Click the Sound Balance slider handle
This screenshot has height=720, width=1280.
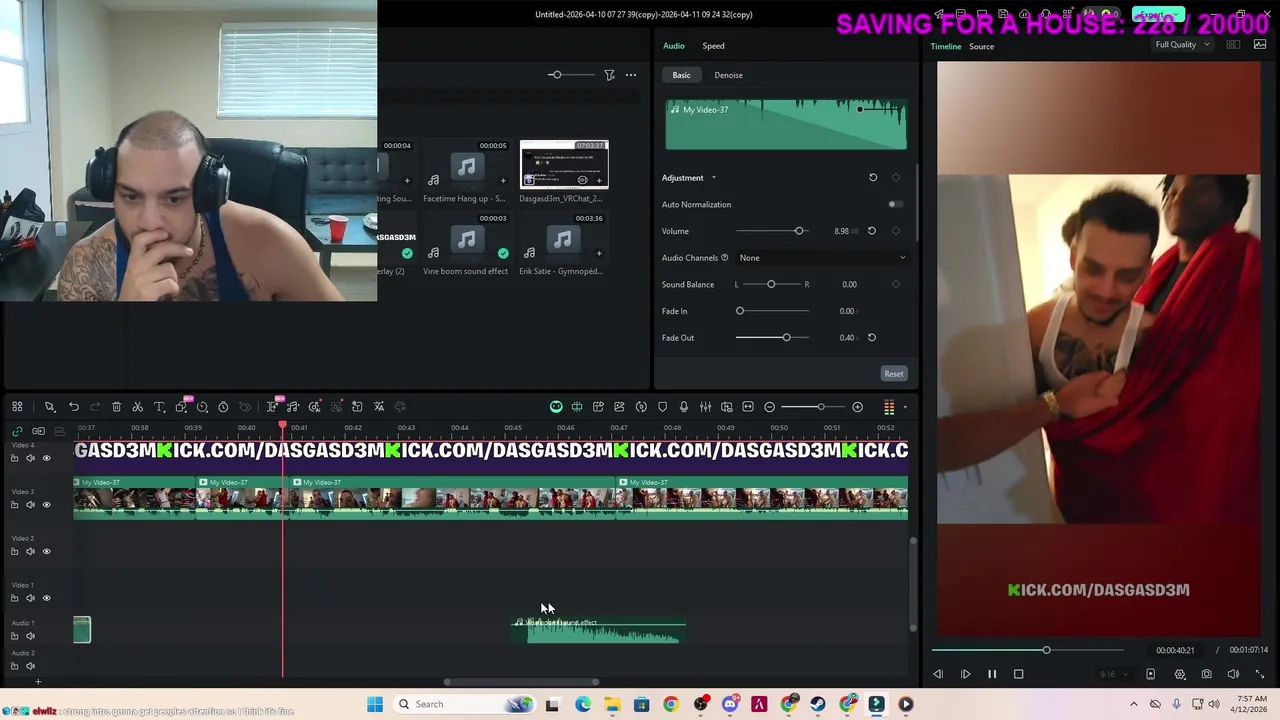tap(771, 284)
